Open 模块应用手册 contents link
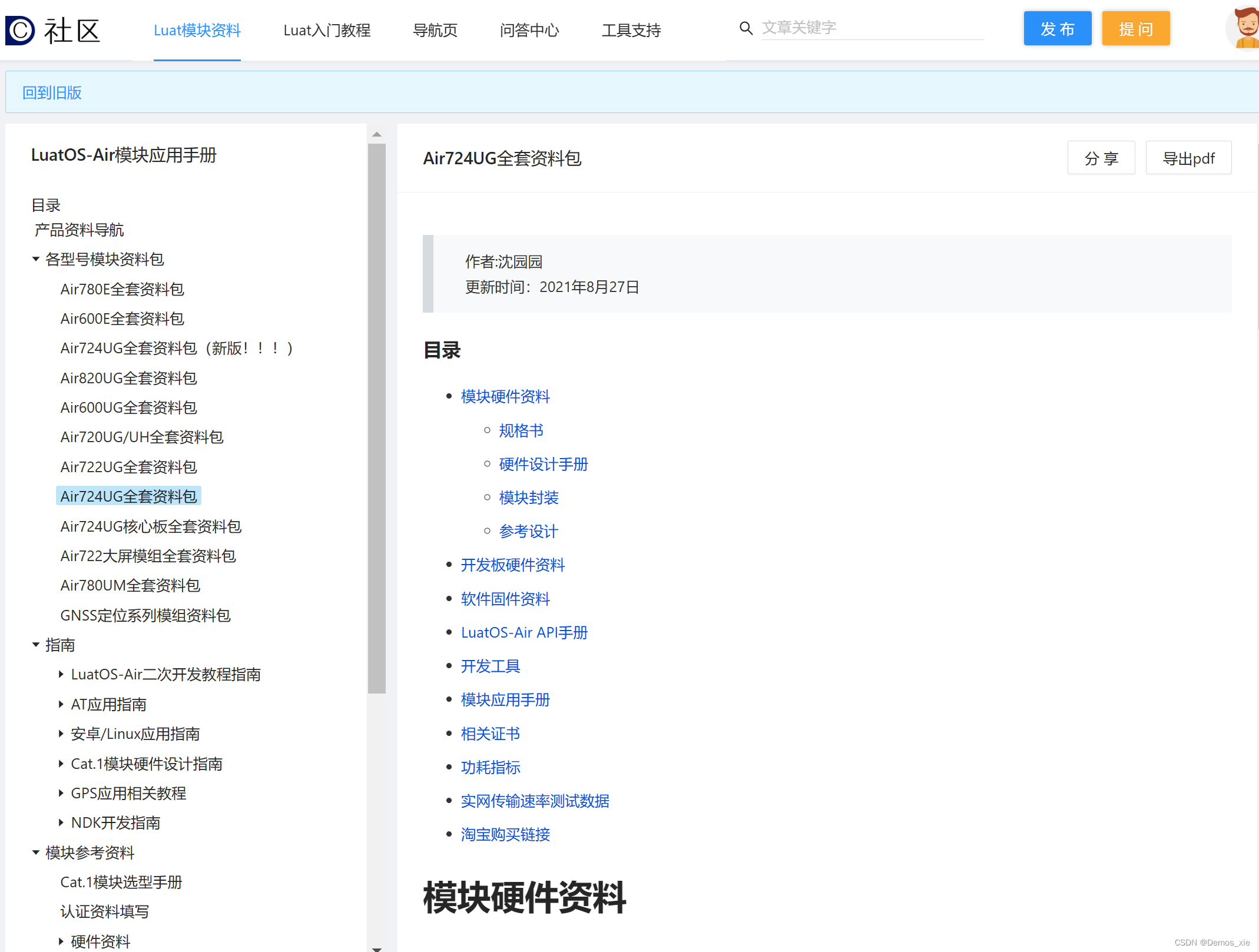The width and height of the screenshot is (1259, 952). coord(505,699)
